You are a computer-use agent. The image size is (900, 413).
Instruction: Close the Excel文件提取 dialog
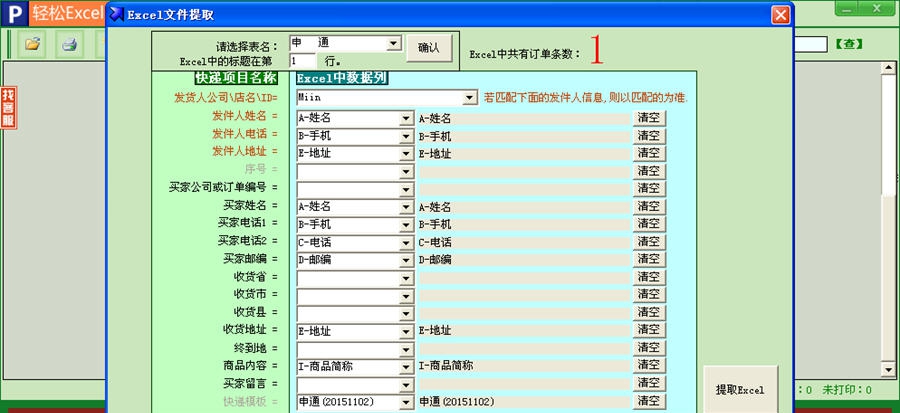pyautogui.click(x=780, y=15)
